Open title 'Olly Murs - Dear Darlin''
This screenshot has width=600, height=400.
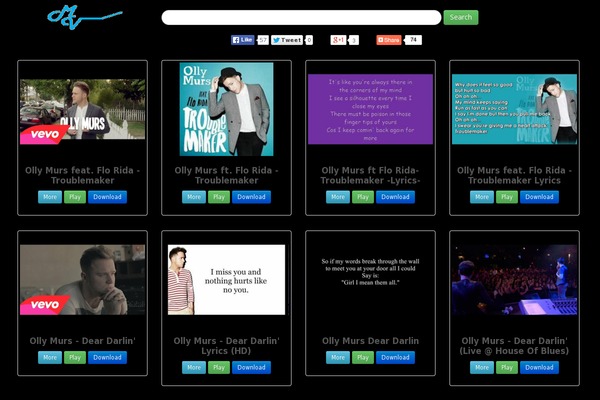(82, 341)
